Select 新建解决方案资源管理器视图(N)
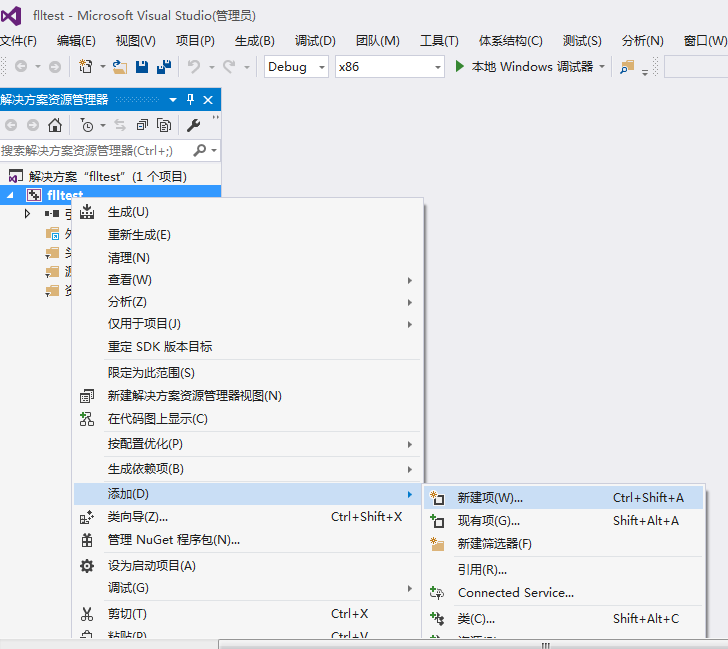728x649 pixels. pyautogui.click(x=248, y=396)
